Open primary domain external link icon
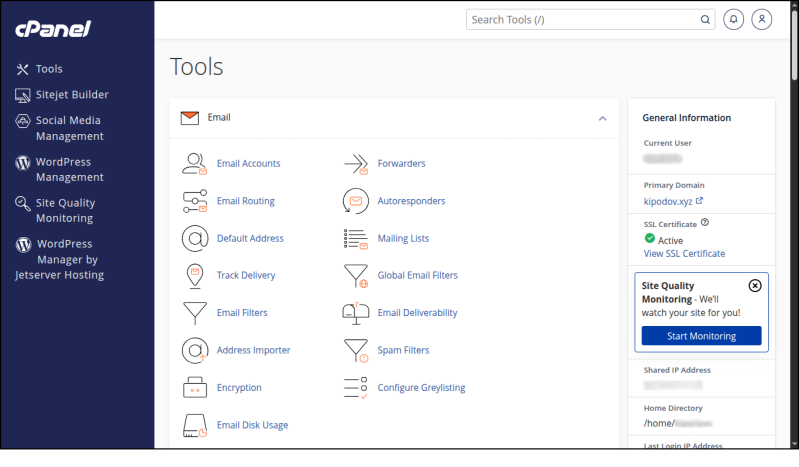799x467 pixels. (x=700, y=201)
